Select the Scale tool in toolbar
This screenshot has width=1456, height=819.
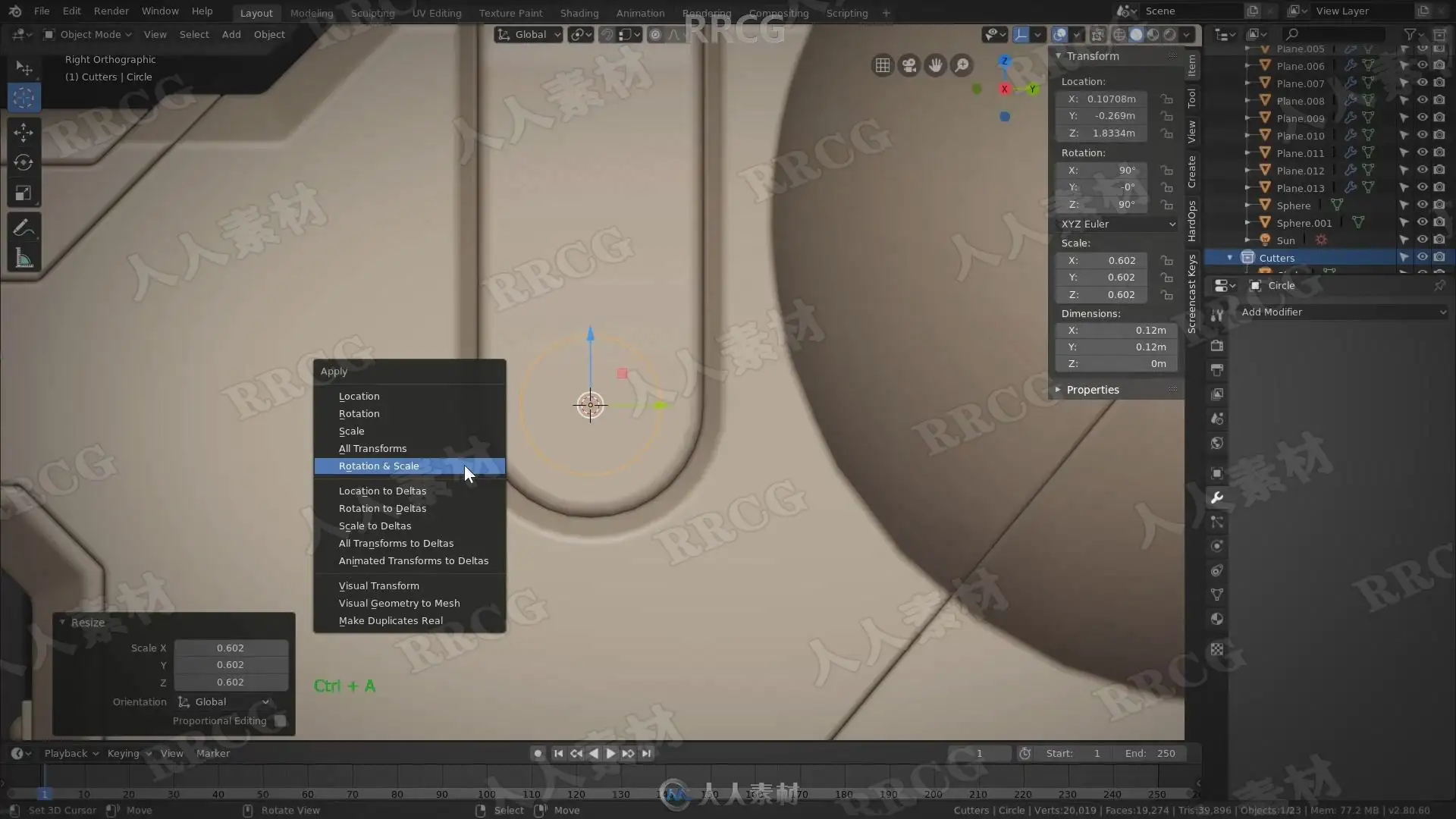pyautogui.click(x=24, y=193)
